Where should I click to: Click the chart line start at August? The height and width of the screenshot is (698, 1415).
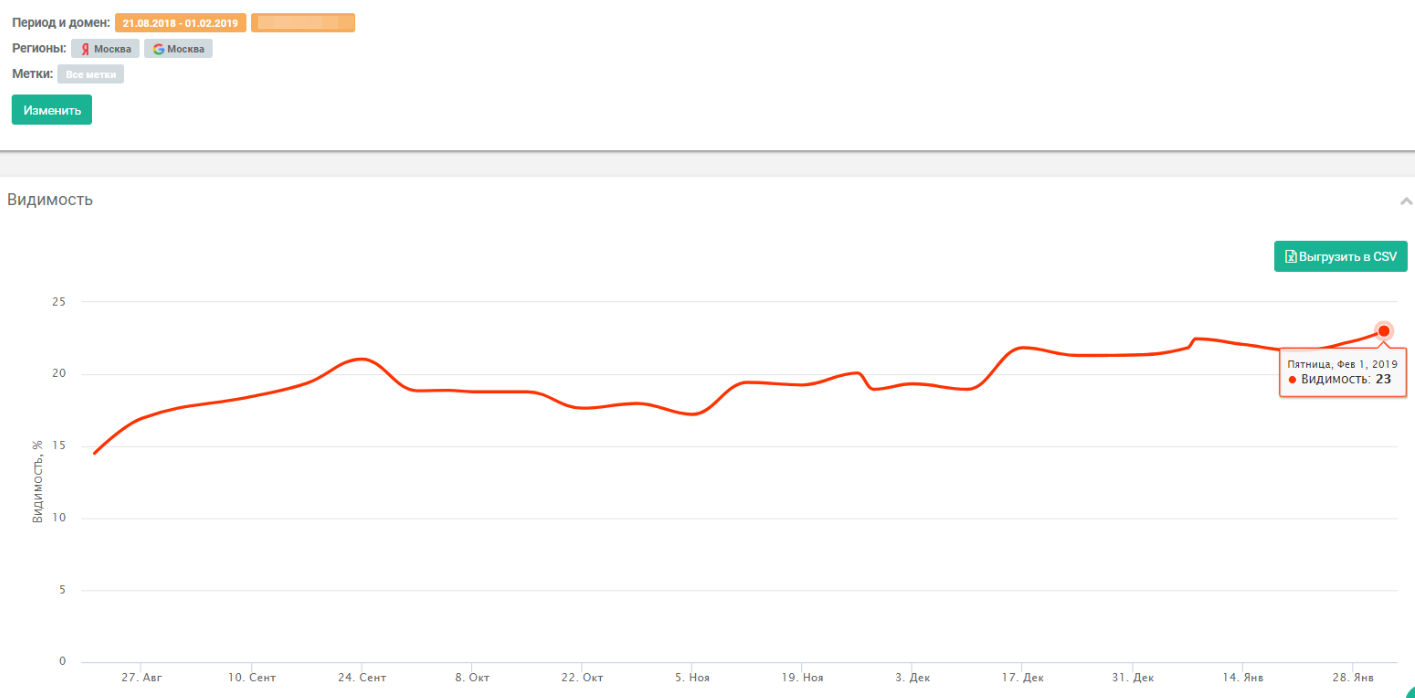[x=95, y=453]
